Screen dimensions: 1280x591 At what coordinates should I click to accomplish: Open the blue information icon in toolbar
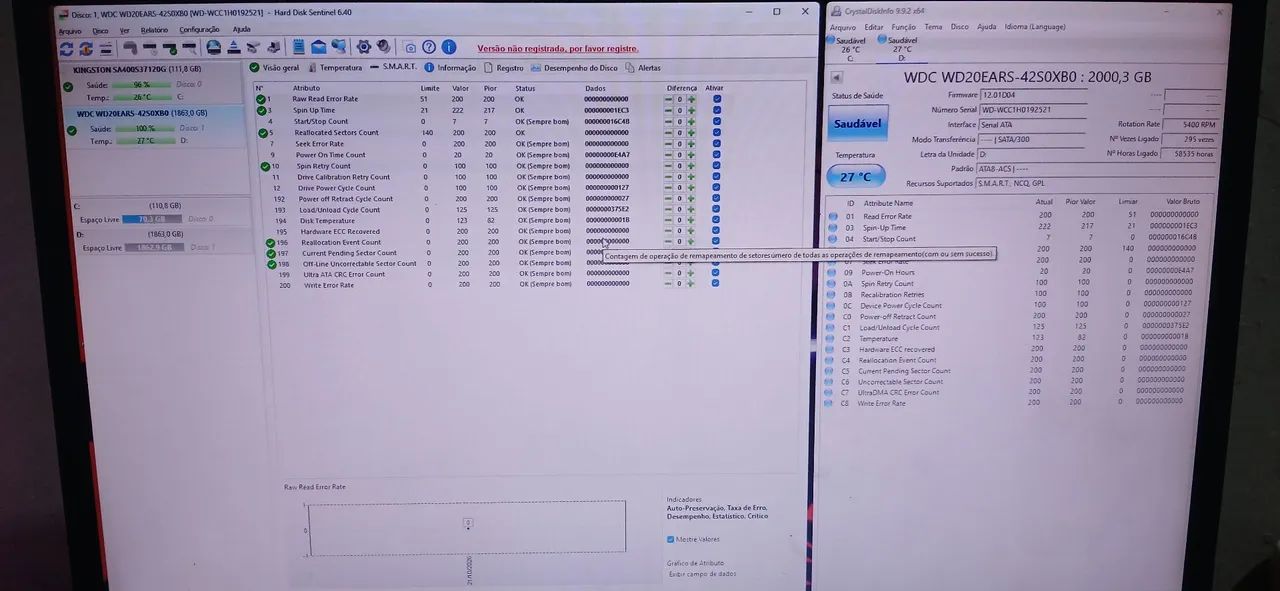coord(448,47)
